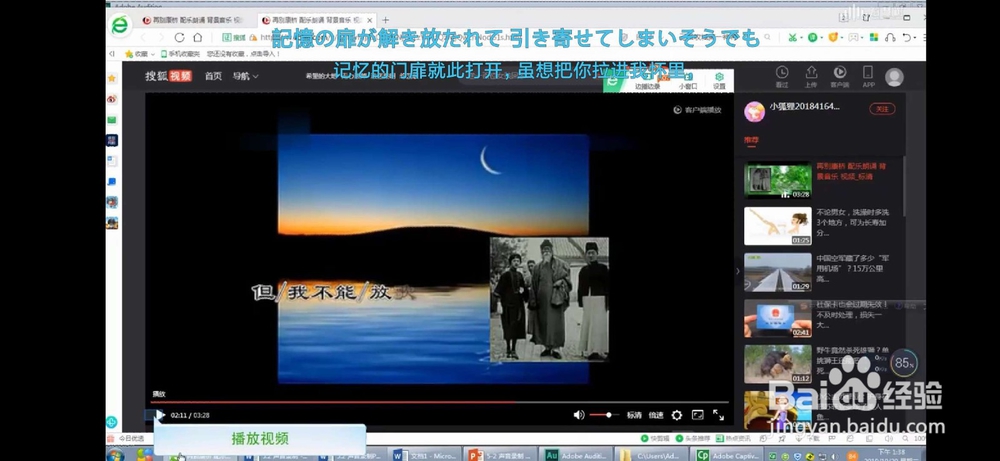Select the 推荐 tab in sidebar

[751, 140]
